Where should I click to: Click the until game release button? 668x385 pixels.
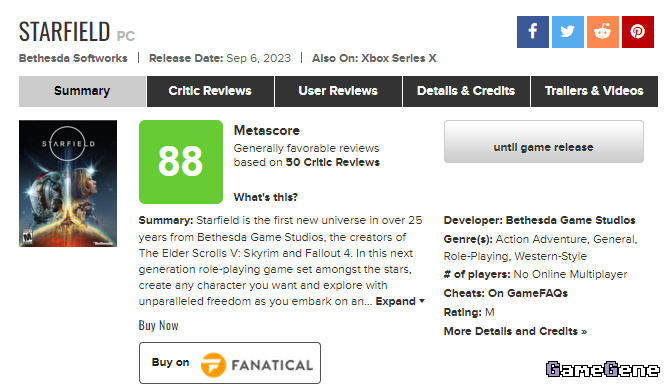[544, 141]
